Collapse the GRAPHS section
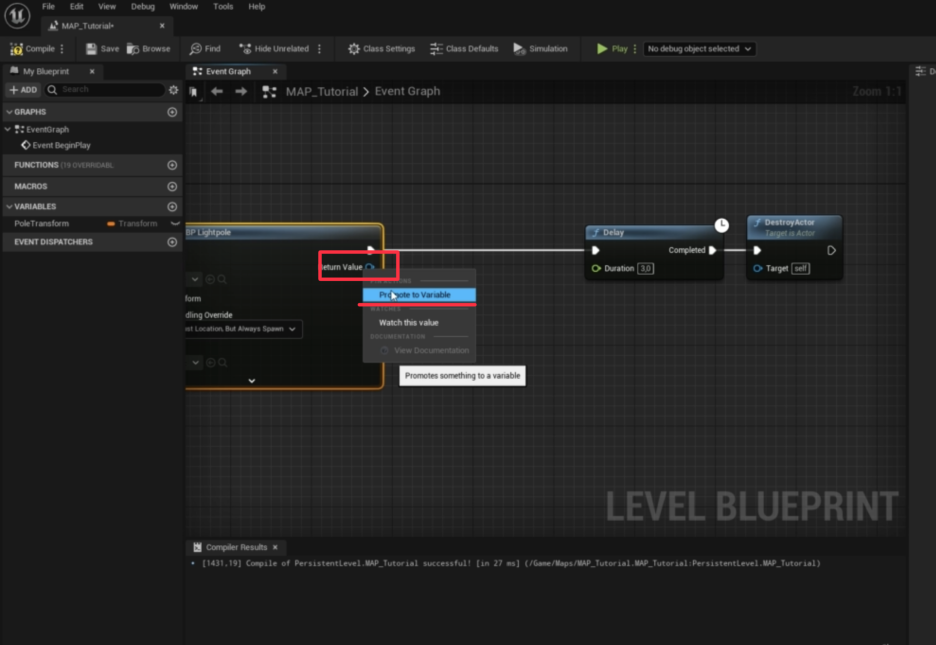936x645 pixels. [9, 112]
